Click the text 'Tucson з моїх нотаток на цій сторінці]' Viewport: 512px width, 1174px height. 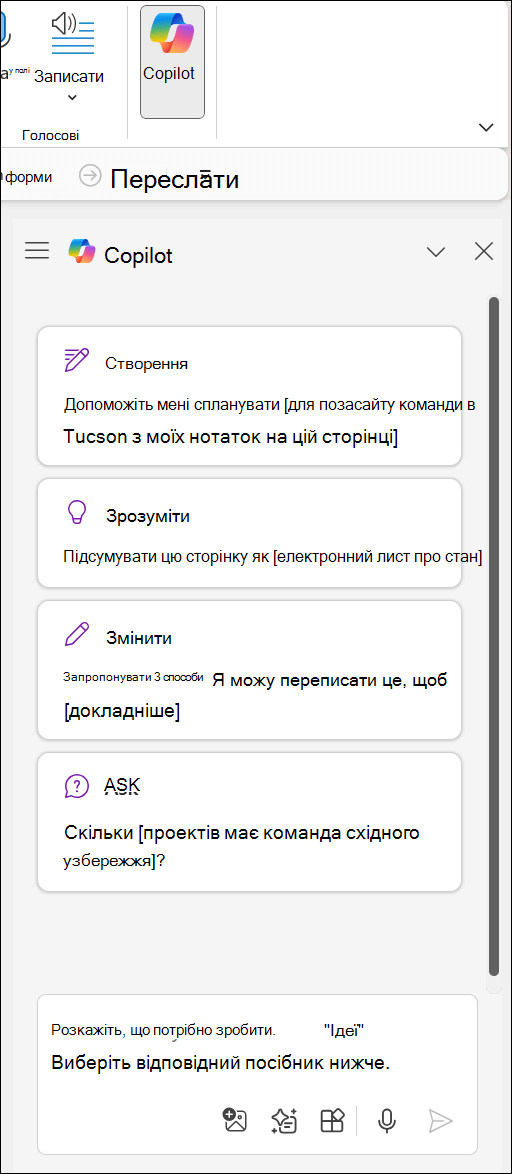pos(231,437)
